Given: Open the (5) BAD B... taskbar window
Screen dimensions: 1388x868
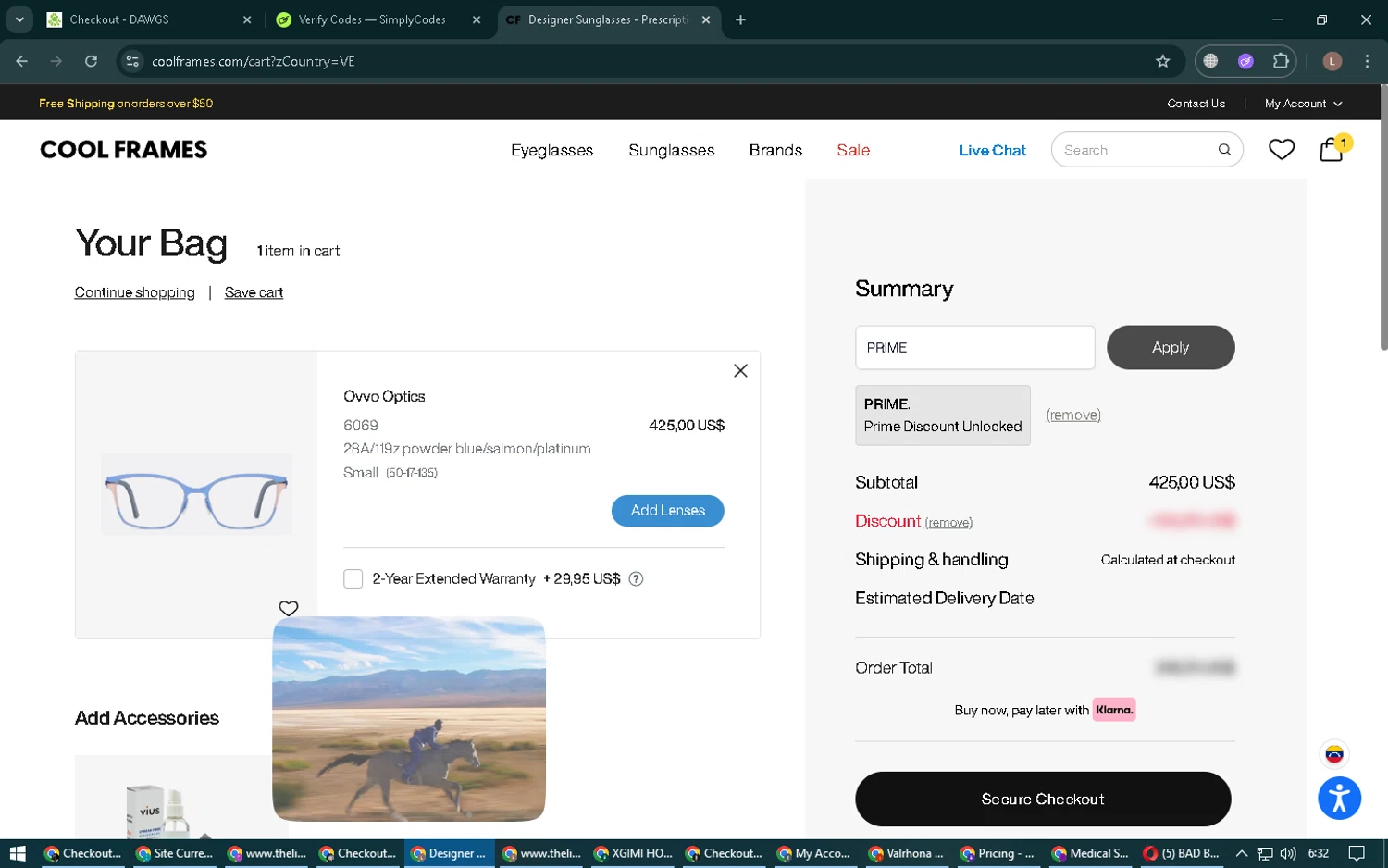Looking at the screenshot, I should coord(1182,853).
